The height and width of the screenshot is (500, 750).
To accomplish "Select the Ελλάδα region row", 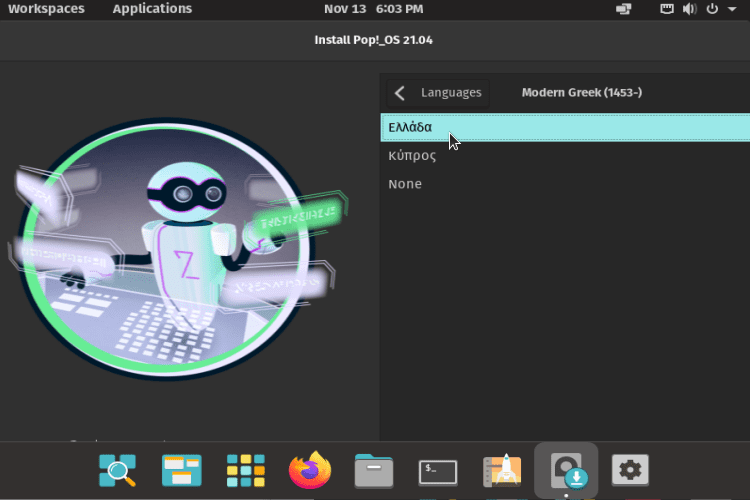I will (565, 127).
